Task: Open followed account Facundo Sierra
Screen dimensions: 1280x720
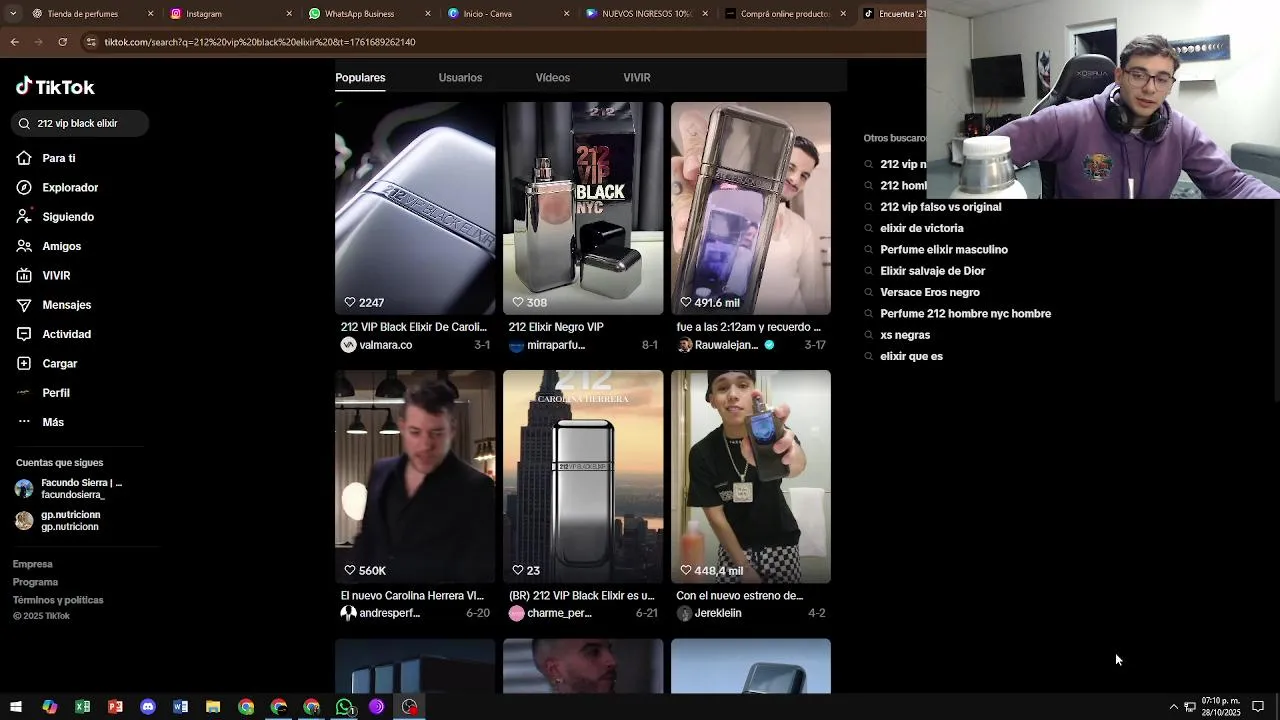Action: 70,489
